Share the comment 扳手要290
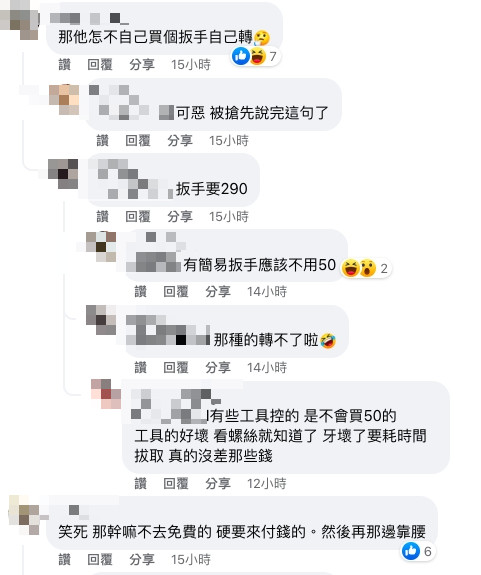 (180, 216)
